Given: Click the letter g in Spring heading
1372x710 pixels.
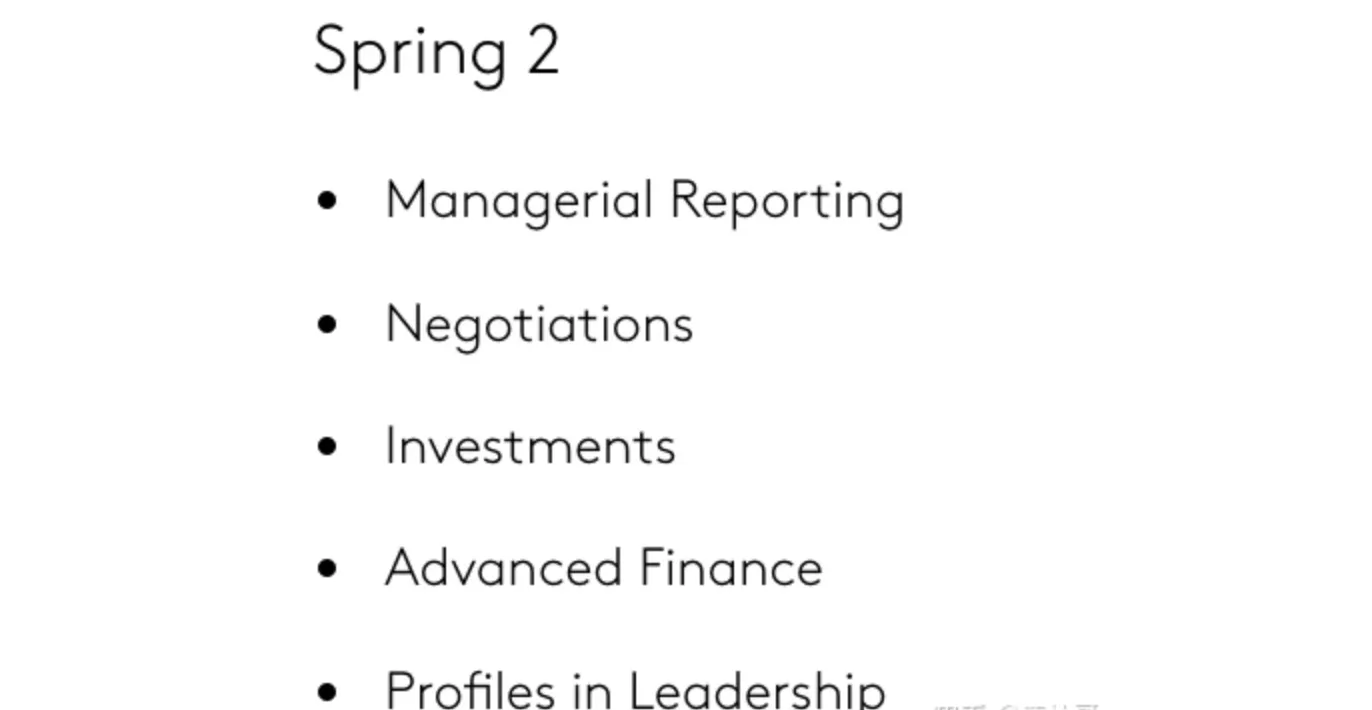Looking at the screenshot, I should 487,58.
